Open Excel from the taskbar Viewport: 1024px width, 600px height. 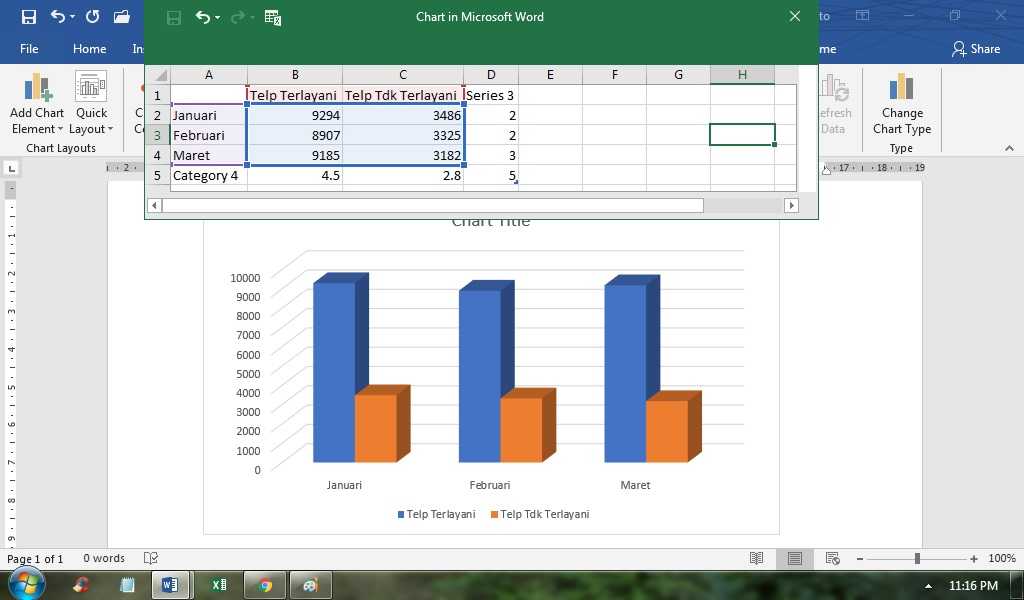tap(219, 584)
